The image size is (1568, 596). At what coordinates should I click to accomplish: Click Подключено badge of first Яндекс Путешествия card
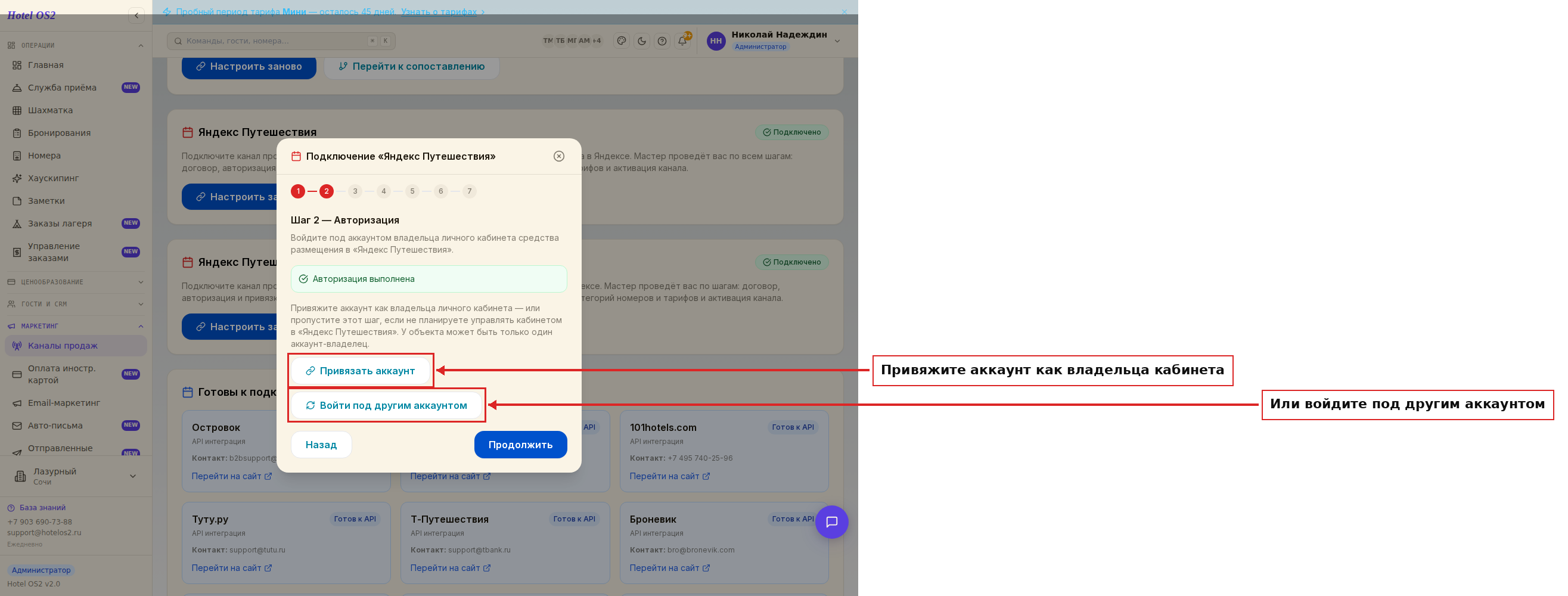tap(792, 132)
